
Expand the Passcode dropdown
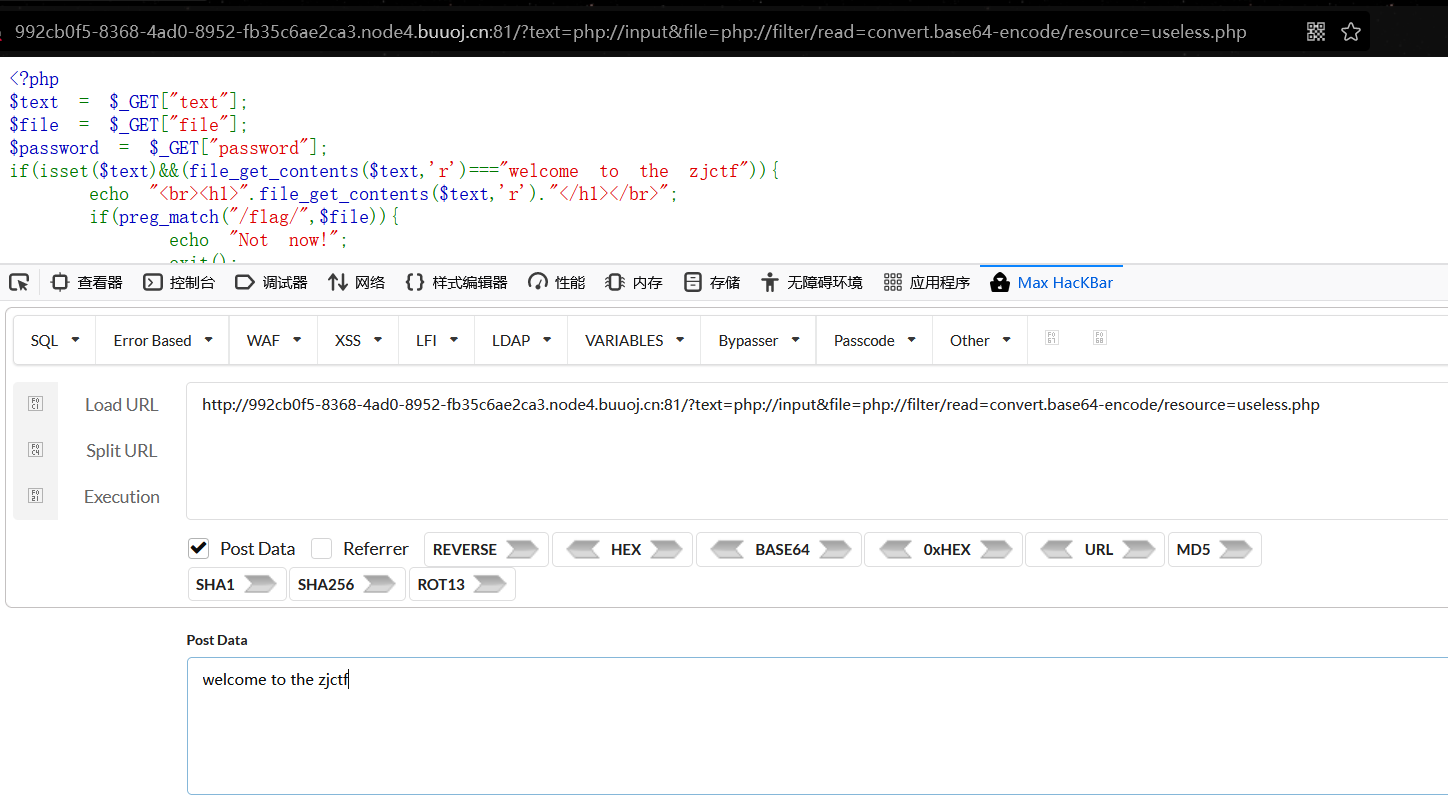(875, 340)
